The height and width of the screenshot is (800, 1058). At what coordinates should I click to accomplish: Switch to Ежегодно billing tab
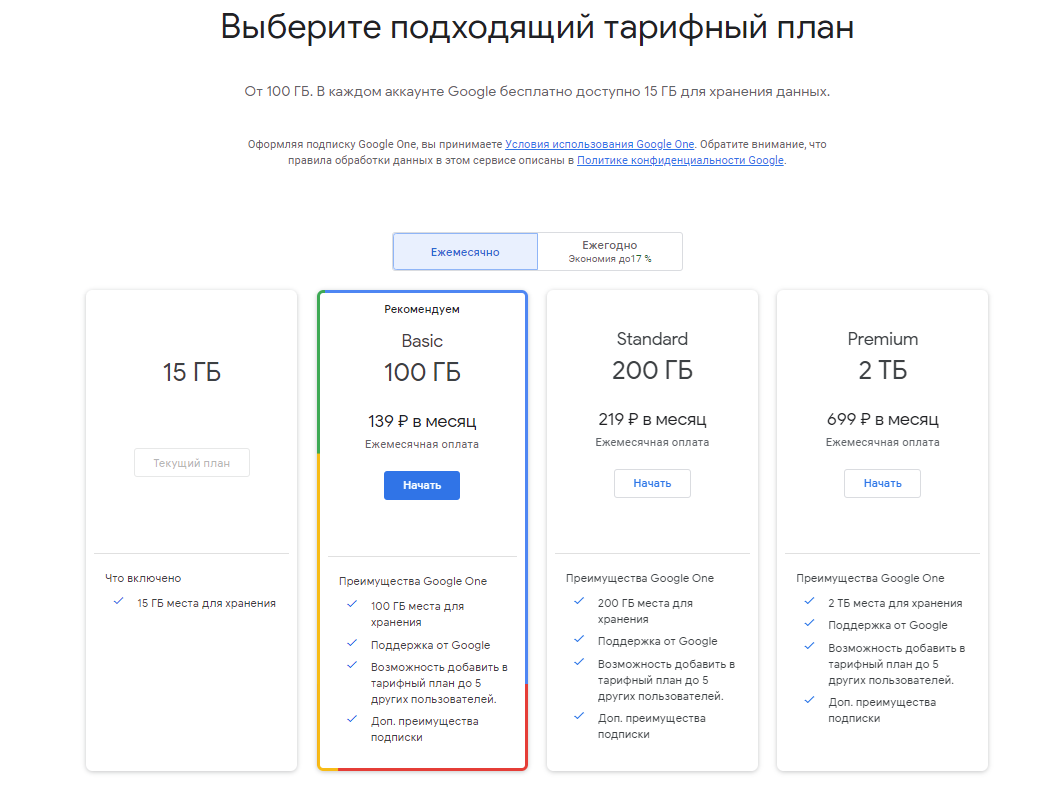click(x=610, y=252)
